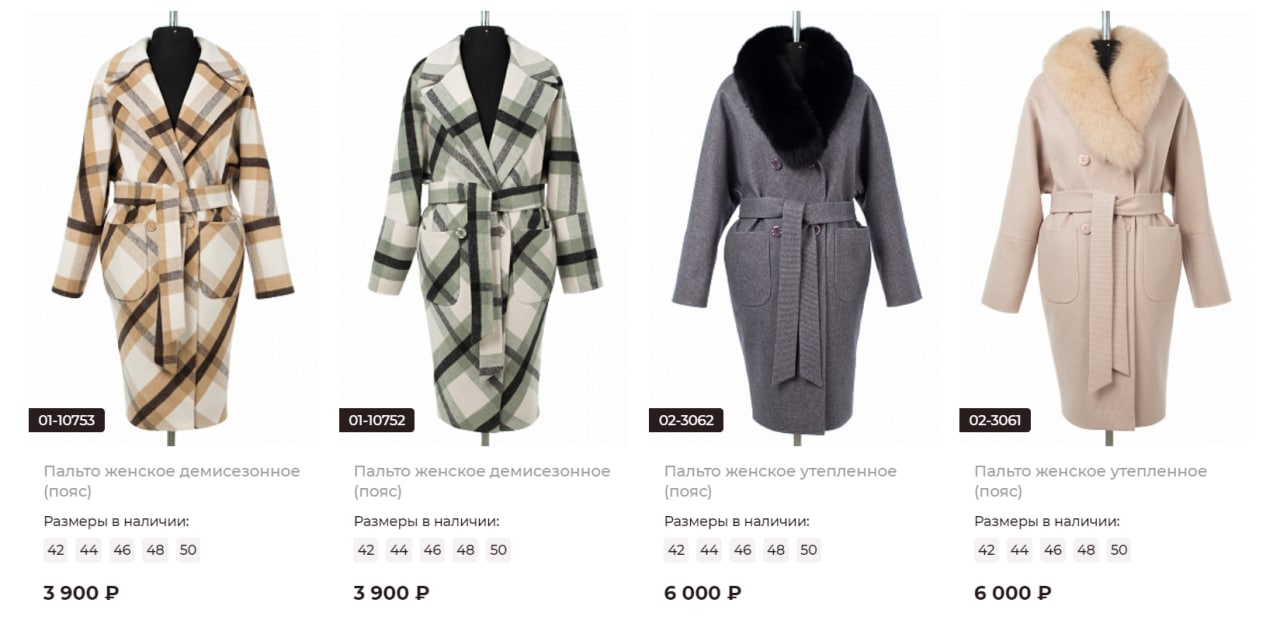The image size is (1280, 620).
Task: Click article badge 01-10753
Action: click(67, 420)
